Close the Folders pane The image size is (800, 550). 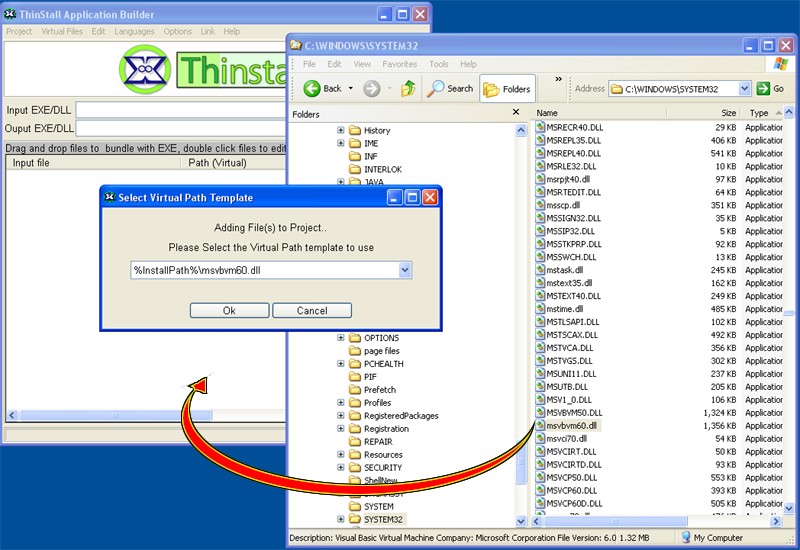pyautogui.click(x=516, y=112)
